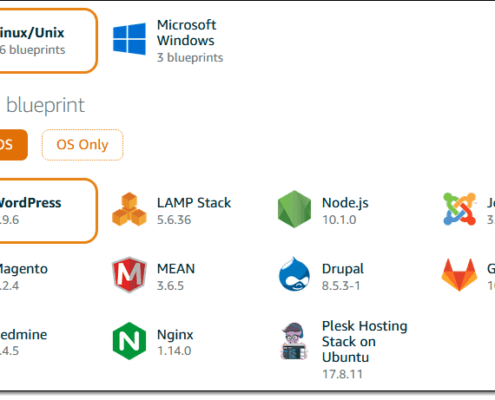
Task: Click the '3 blueprints' text
Action: (190, 58)
